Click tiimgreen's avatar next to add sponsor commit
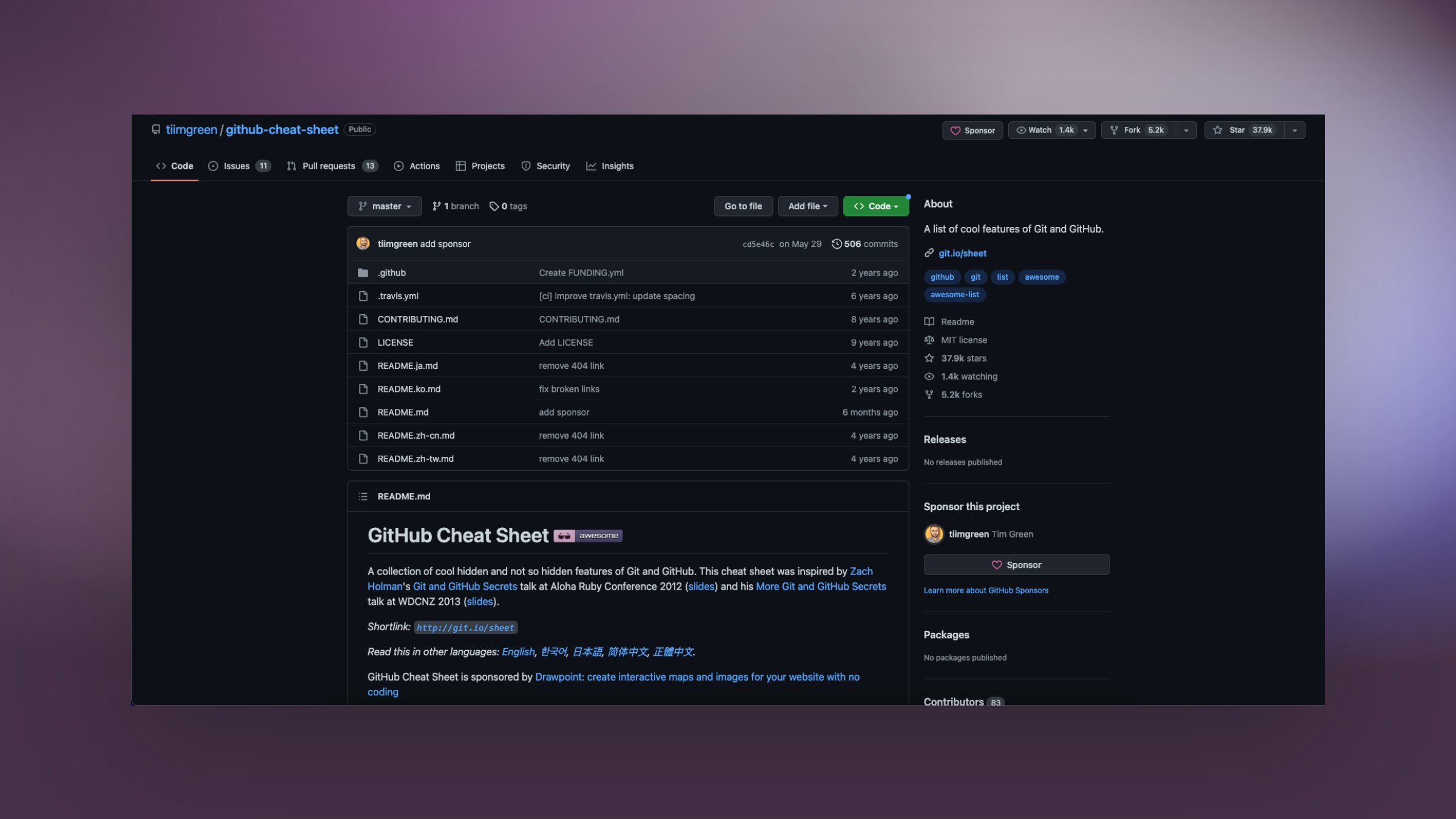The width and height of the screenshot is (1456, 819). click(x=363, y=243)
